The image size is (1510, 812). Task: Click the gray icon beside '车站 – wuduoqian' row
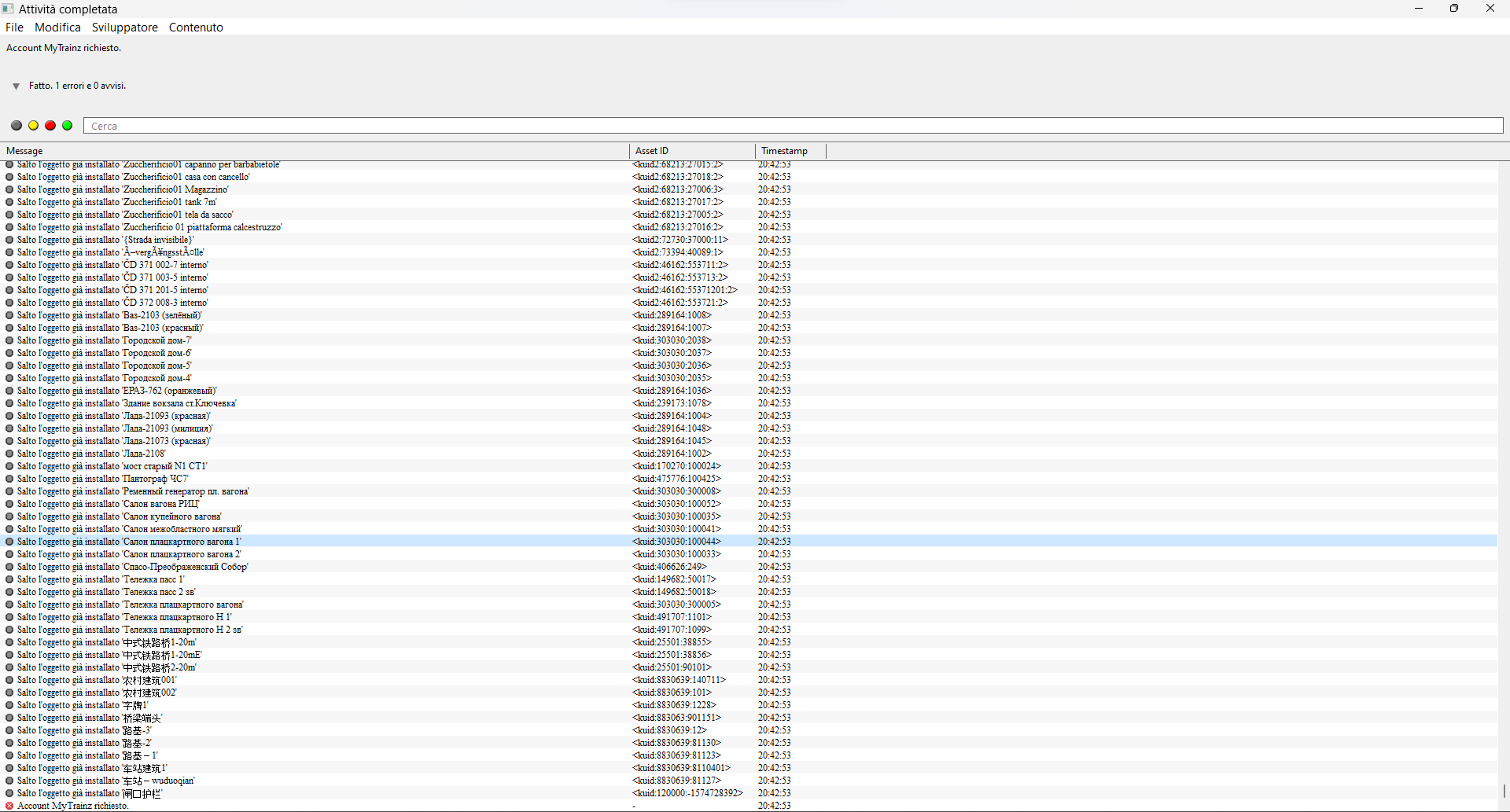click(9, 781)
